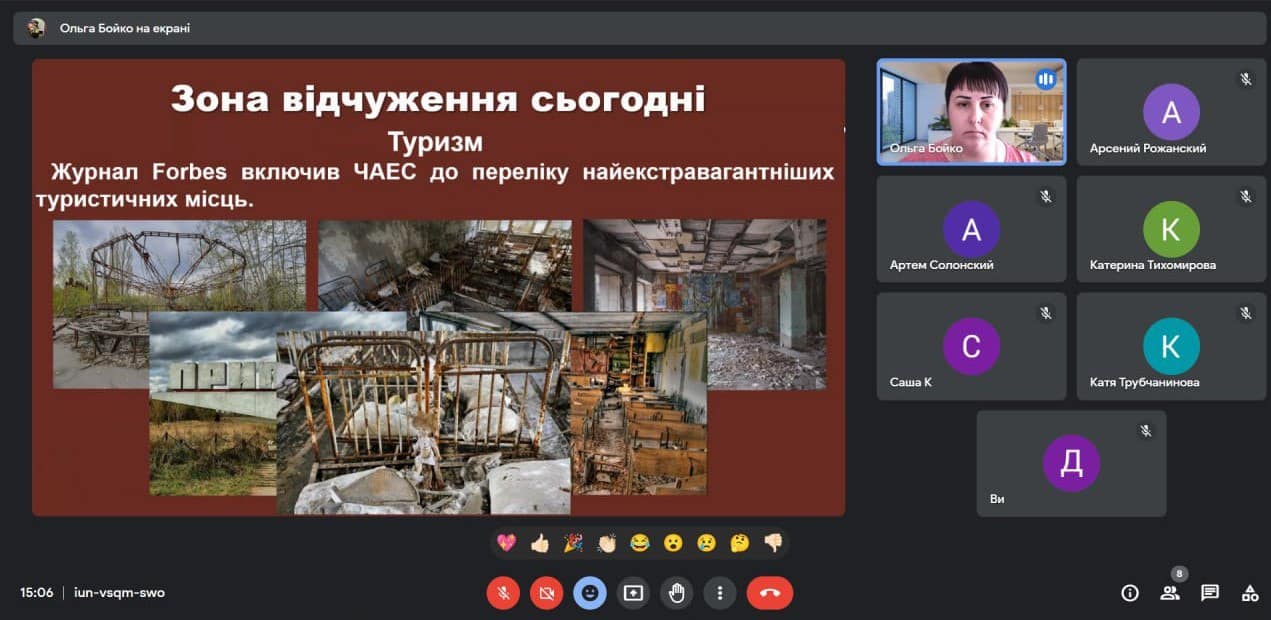Send the thumbs down reaction

[x=773, y=543]
